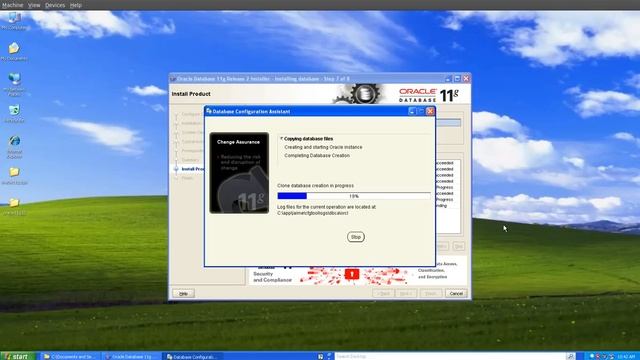The height and width of the screenshot is (360, 640).
Task: Select the Install Product step in installer sidebar
Action: [x=193, y=169]
